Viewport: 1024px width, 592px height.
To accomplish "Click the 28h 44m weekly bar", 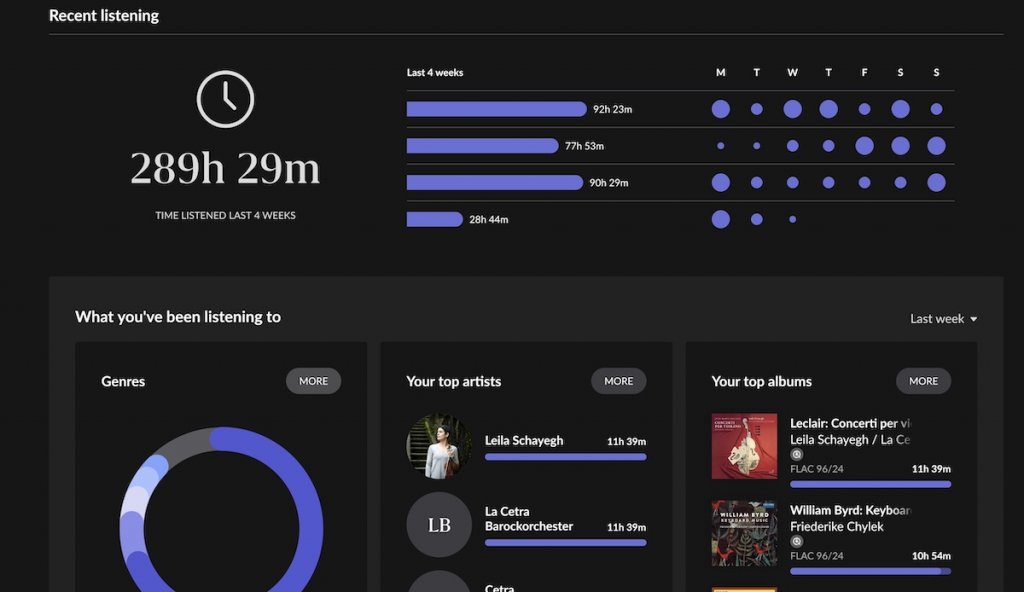I will (x=434, y=220).
